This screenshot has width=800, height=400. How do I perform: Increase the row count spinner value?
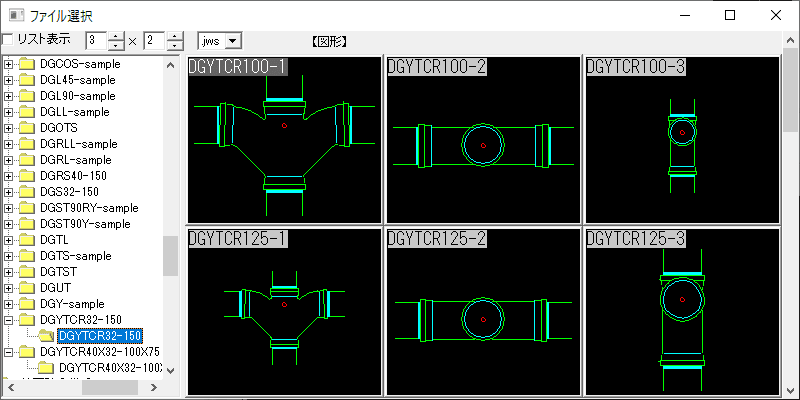point(175,36)
